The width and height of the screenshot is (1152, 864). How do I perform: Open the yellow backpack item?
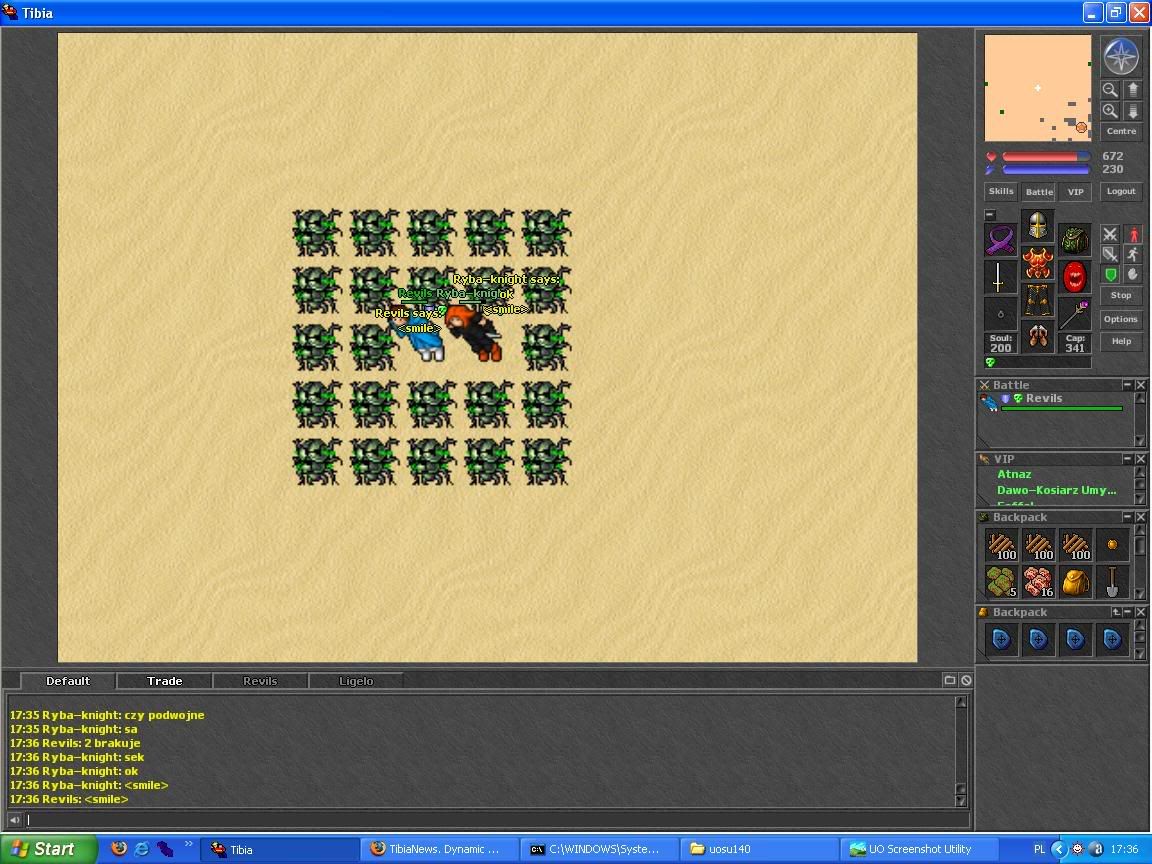(x=1075, y=582)
